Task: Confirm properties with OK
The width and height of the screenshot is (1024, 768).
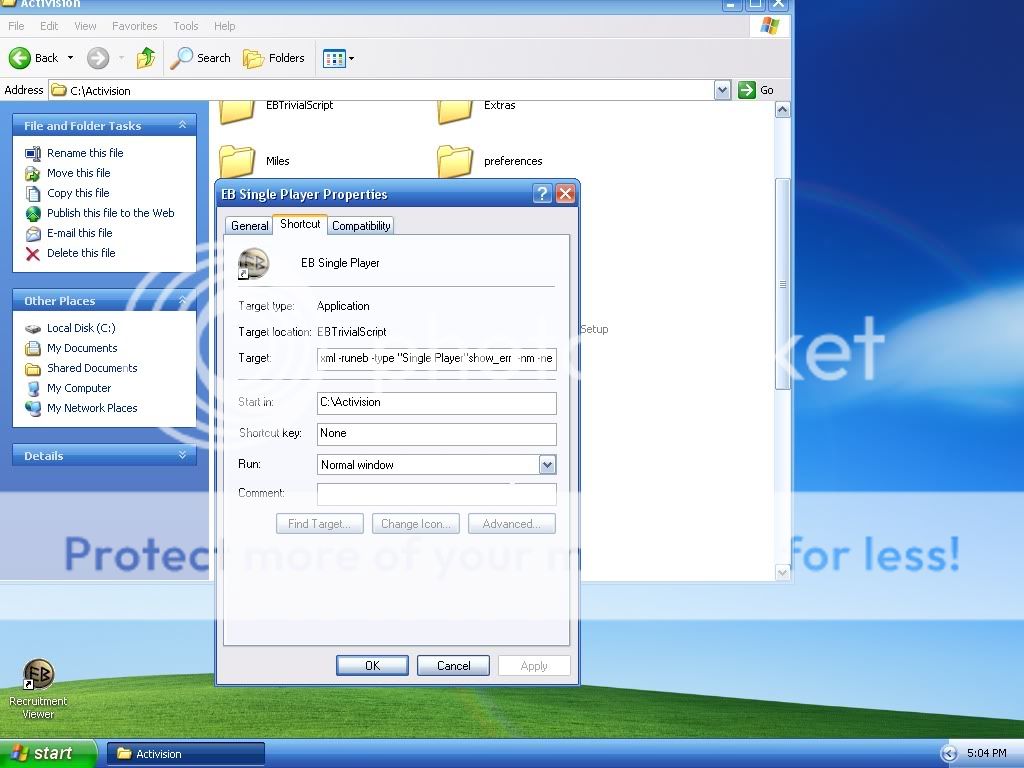Action: [x=372, y=665]
